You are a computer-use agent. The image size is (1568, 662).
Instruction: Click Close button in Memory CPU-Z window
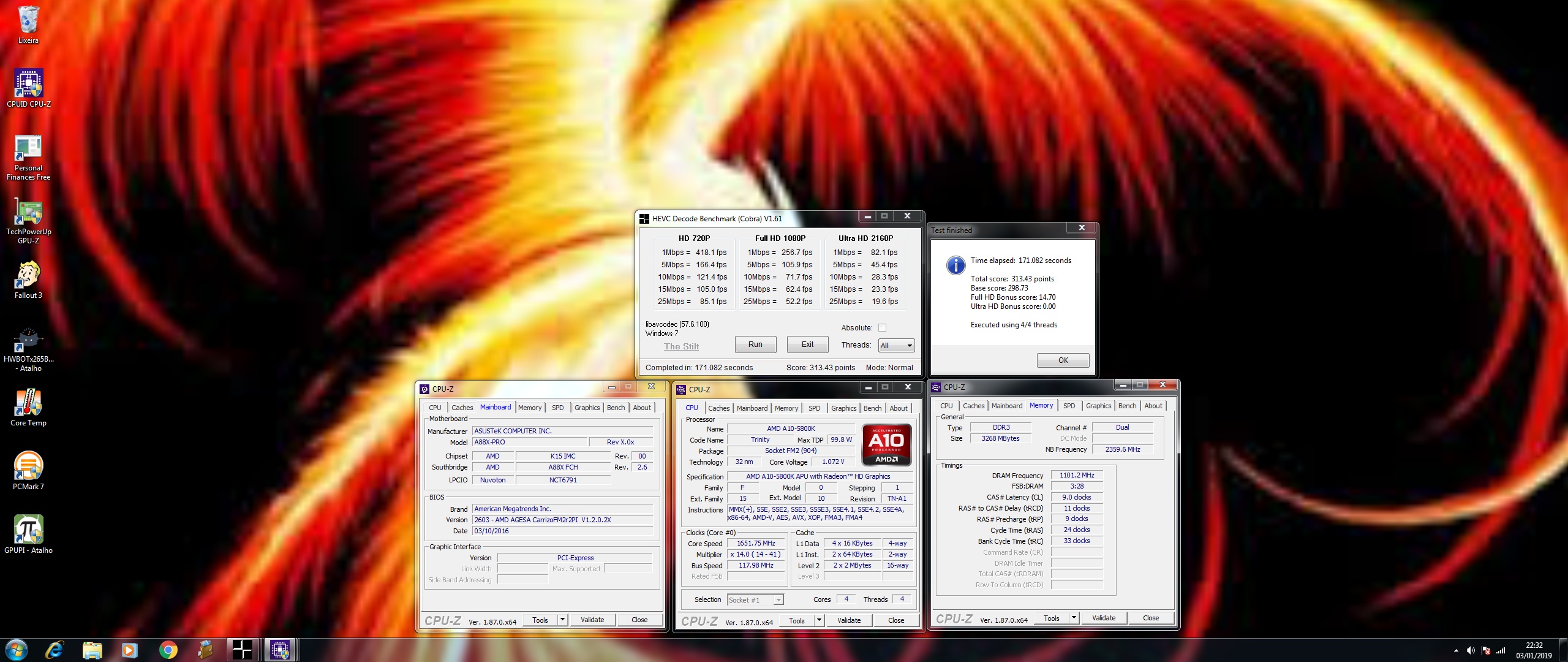coord(1150,618)
